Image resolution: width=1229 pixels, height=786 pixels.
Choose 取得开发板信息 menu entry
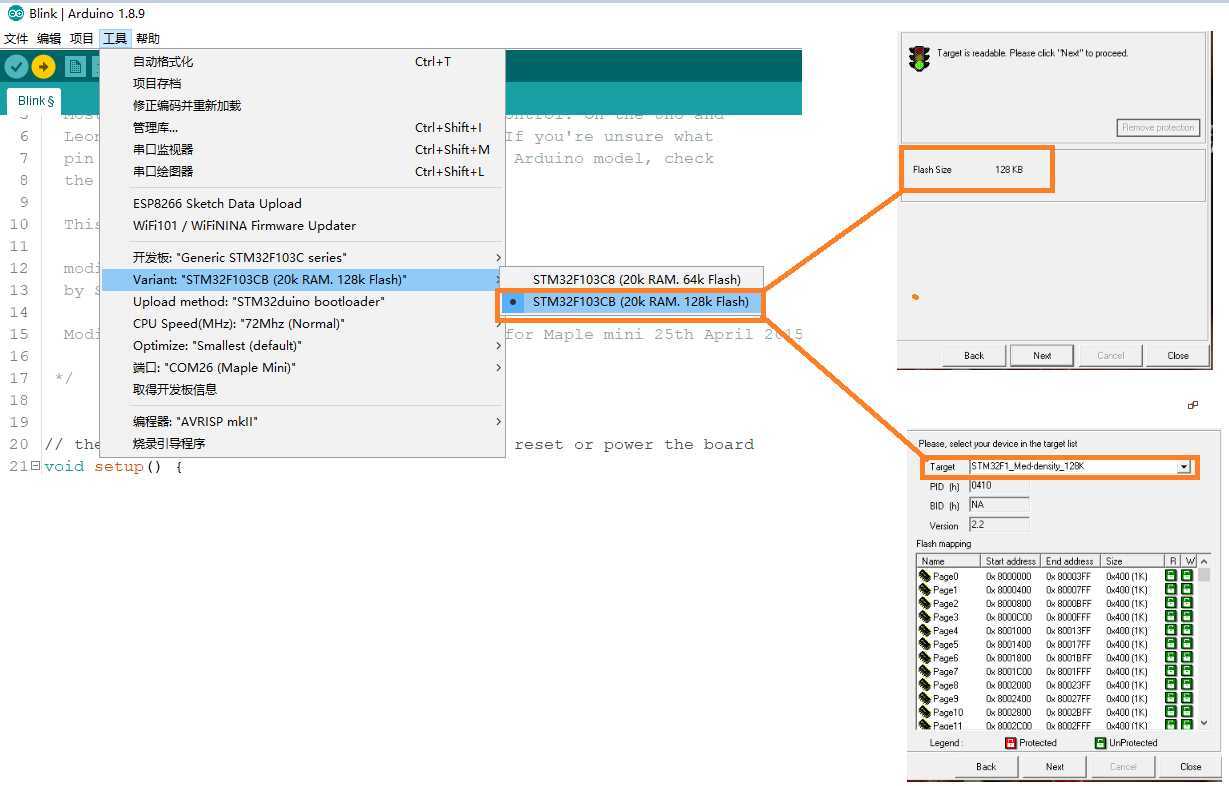[x=302, y=389]
